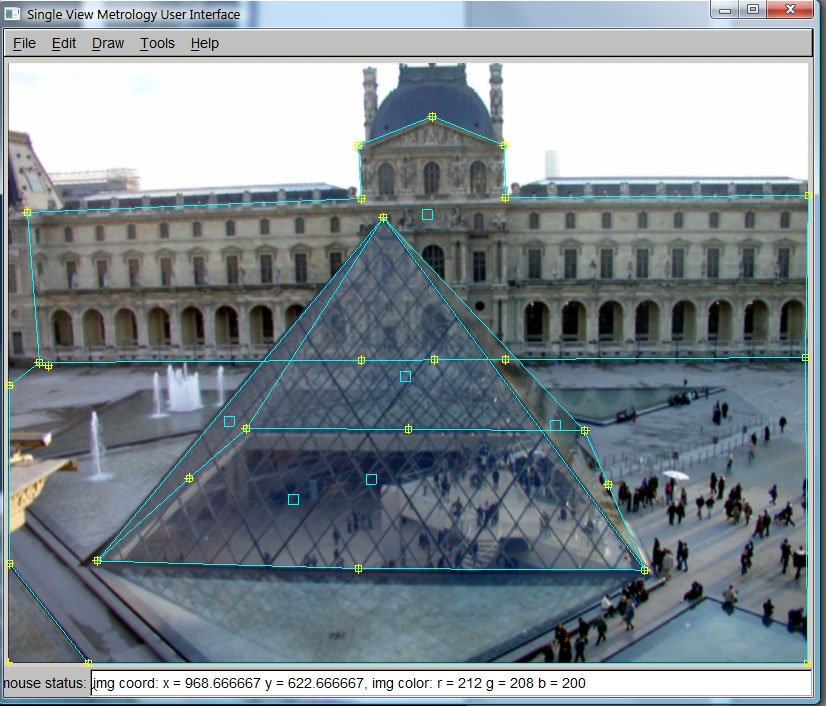The image size is (826, 706).
Task: Open the Help menu
Action: point(204,43)
